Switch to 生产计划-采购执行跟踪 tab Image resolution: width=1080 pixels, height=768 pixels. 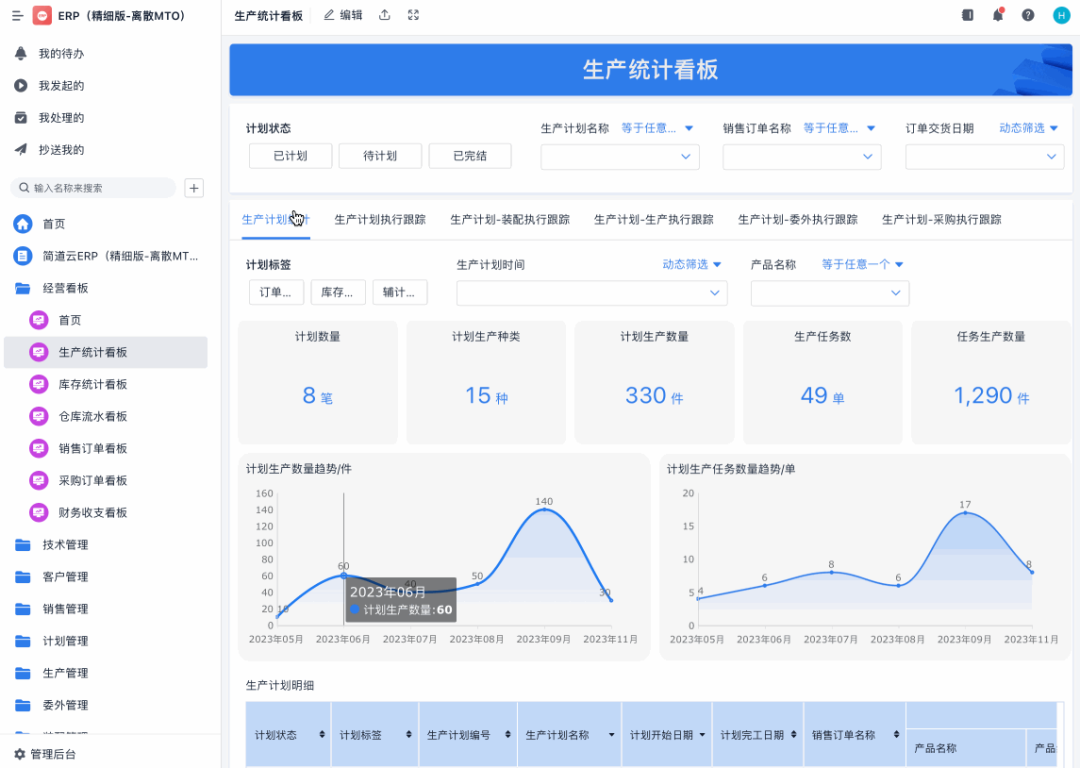942,220
